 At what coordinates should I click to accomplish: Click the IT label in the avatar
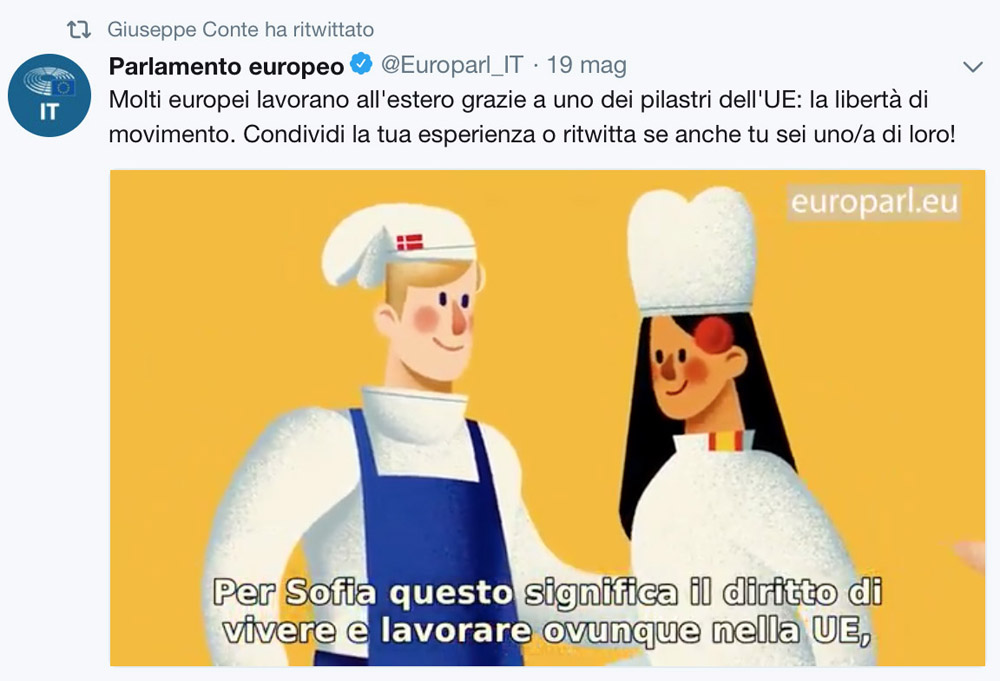[x=48, y=112]
